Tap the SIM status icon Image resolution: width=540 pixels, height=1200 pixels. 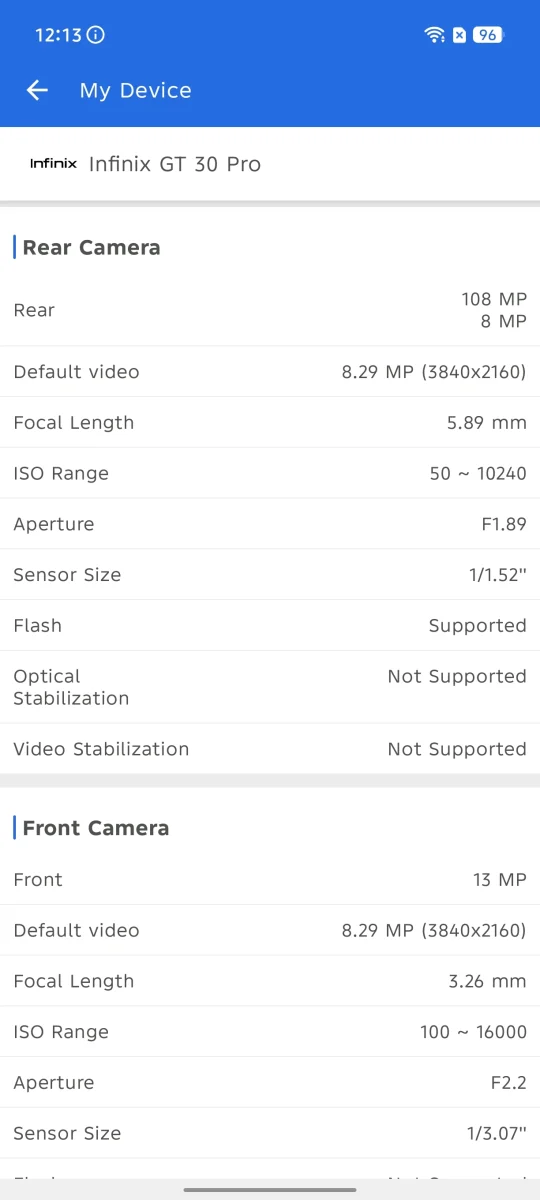tap(459, 35)
